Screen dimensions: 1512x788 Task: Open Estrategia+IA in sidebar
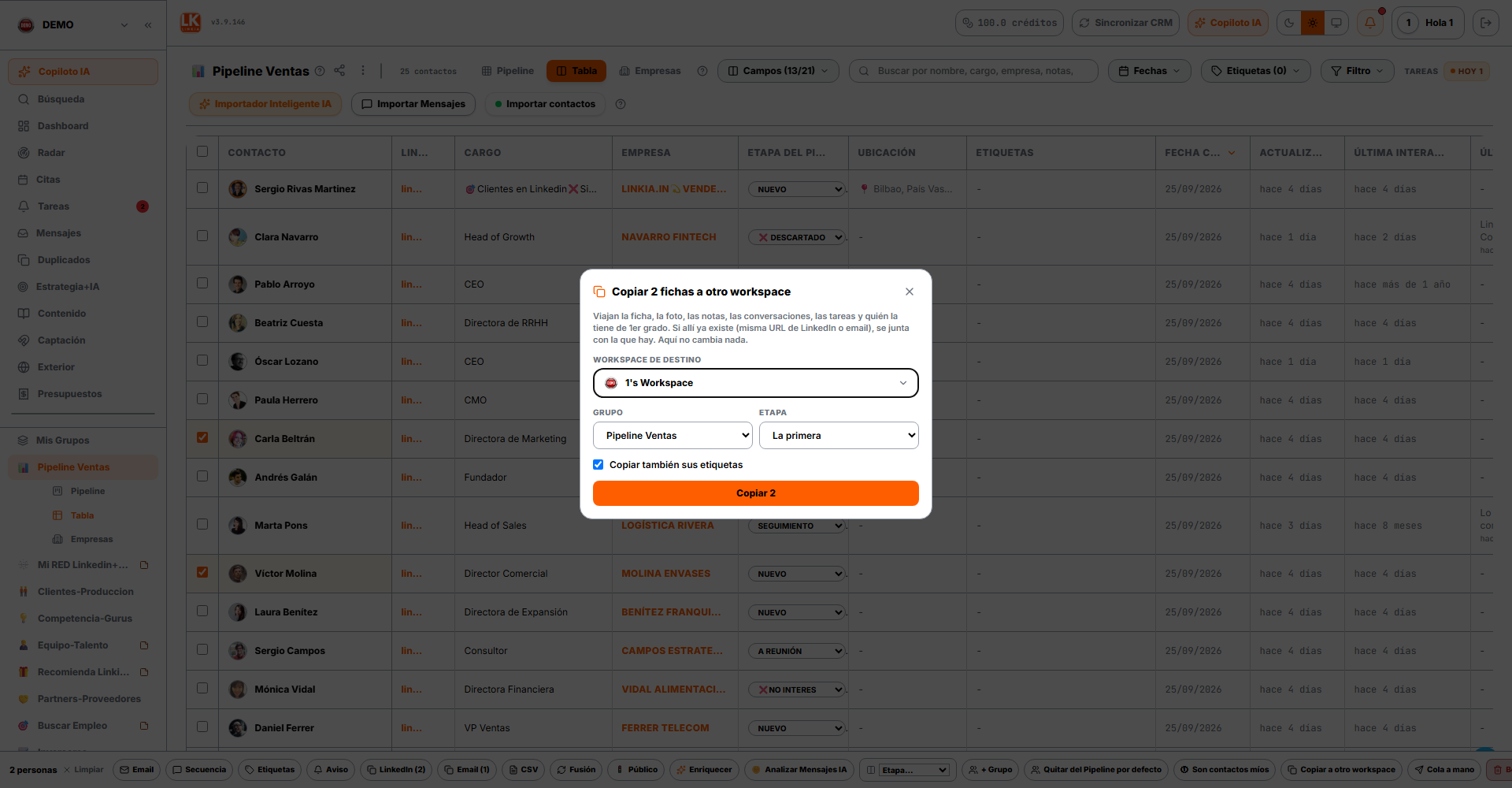pyautogui.click(x=83, y=287)
